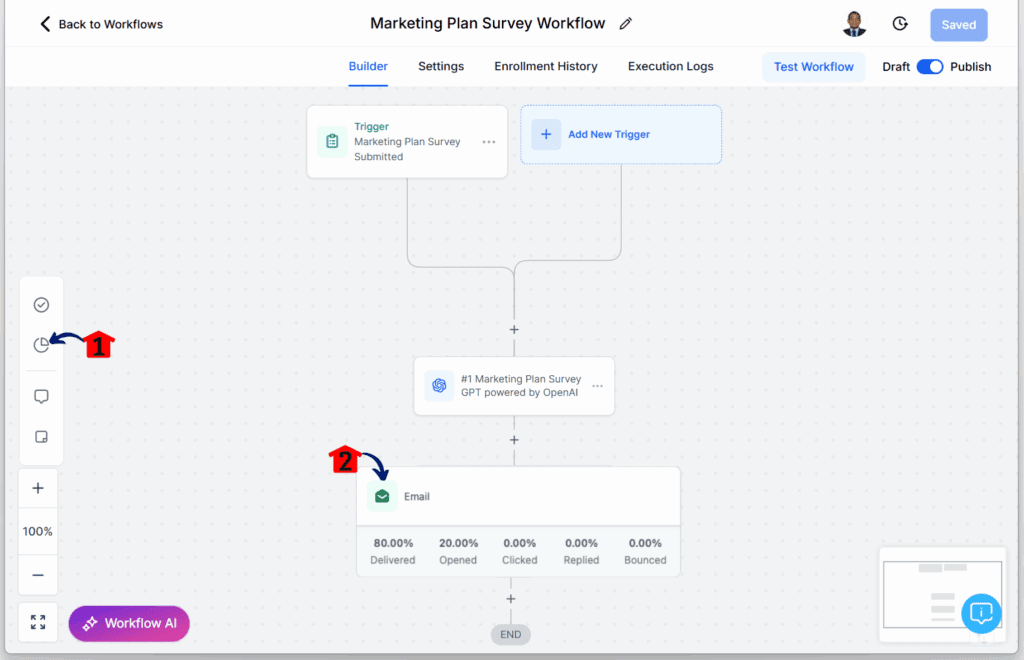Open the blue help chat bubble
The width and height of the screenshot is (1024, 660).
(981, 612)
